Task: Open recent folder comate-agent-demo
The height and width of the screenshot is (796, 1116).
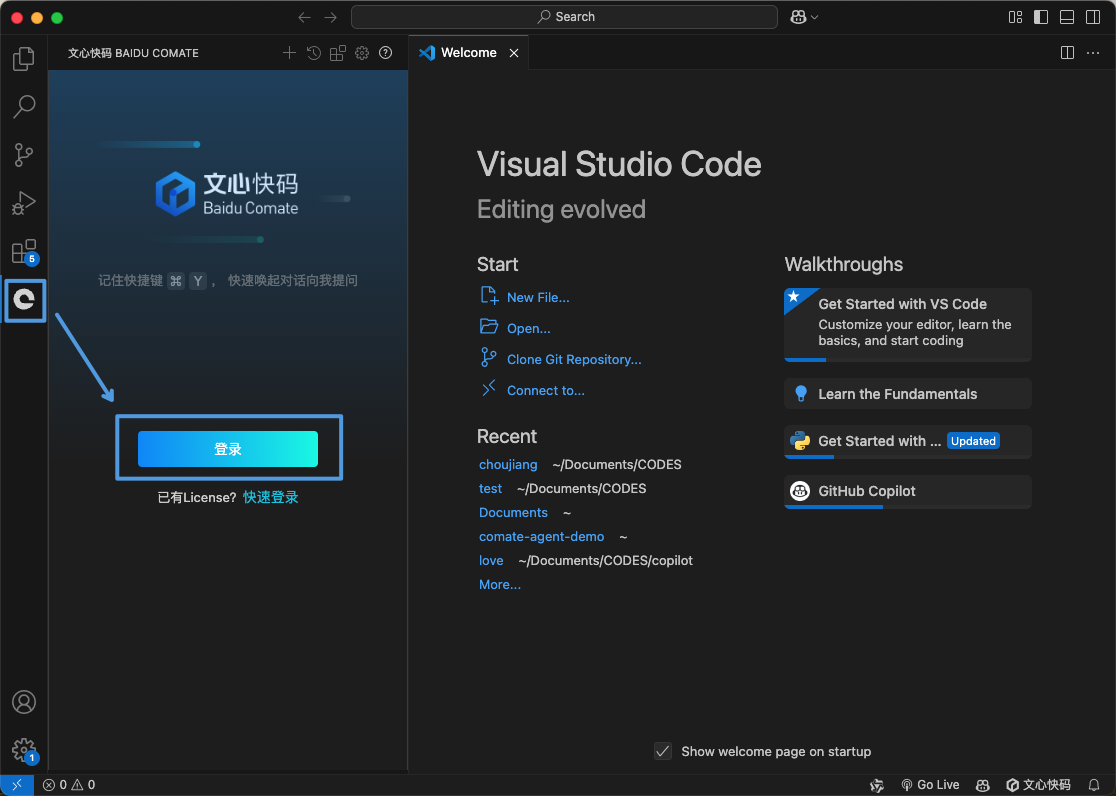Action: [542, 537]
